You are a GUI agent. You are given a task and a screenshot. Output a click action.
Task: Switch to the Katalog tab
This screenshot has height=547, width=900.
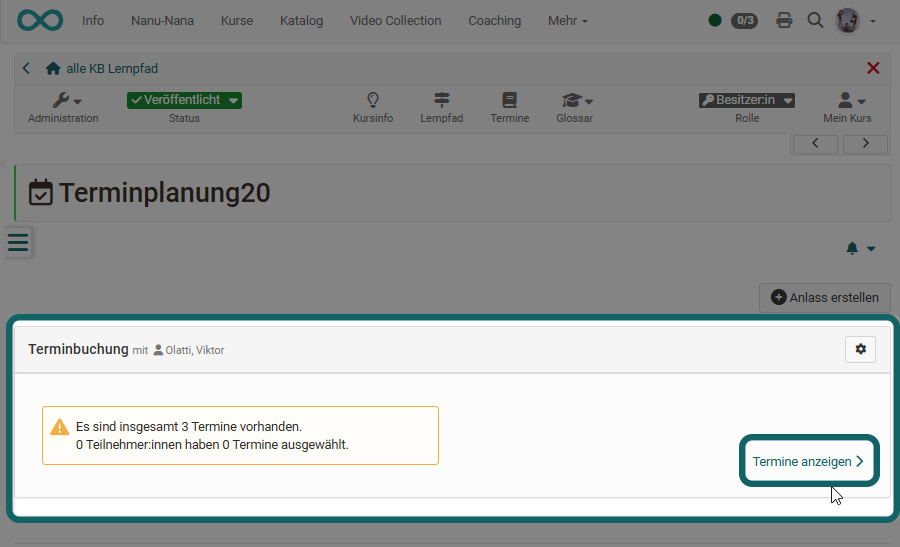pyautogui.click(x=301, y=20)
